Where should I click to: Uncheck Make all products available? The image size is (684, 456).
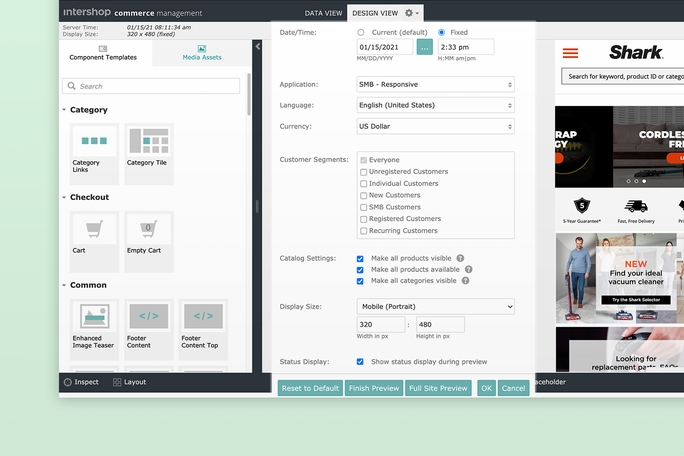(360, 270)
